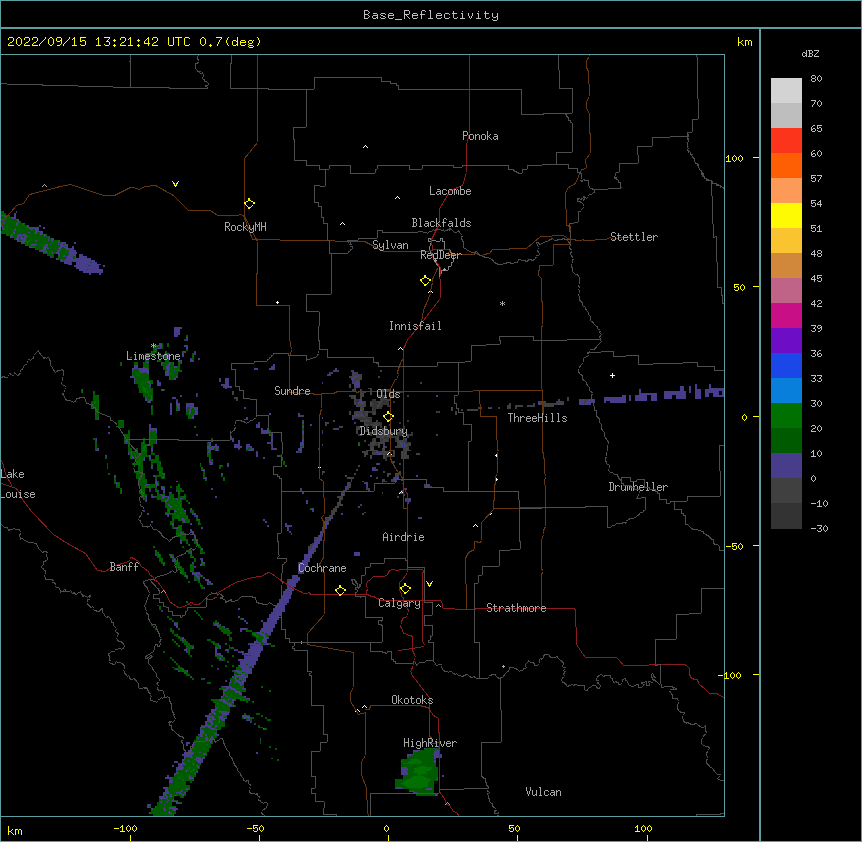This screenshot has height=842, width=862.
Task: Click yellow diamond marker near Olds
Action: [x=388, y=417]
